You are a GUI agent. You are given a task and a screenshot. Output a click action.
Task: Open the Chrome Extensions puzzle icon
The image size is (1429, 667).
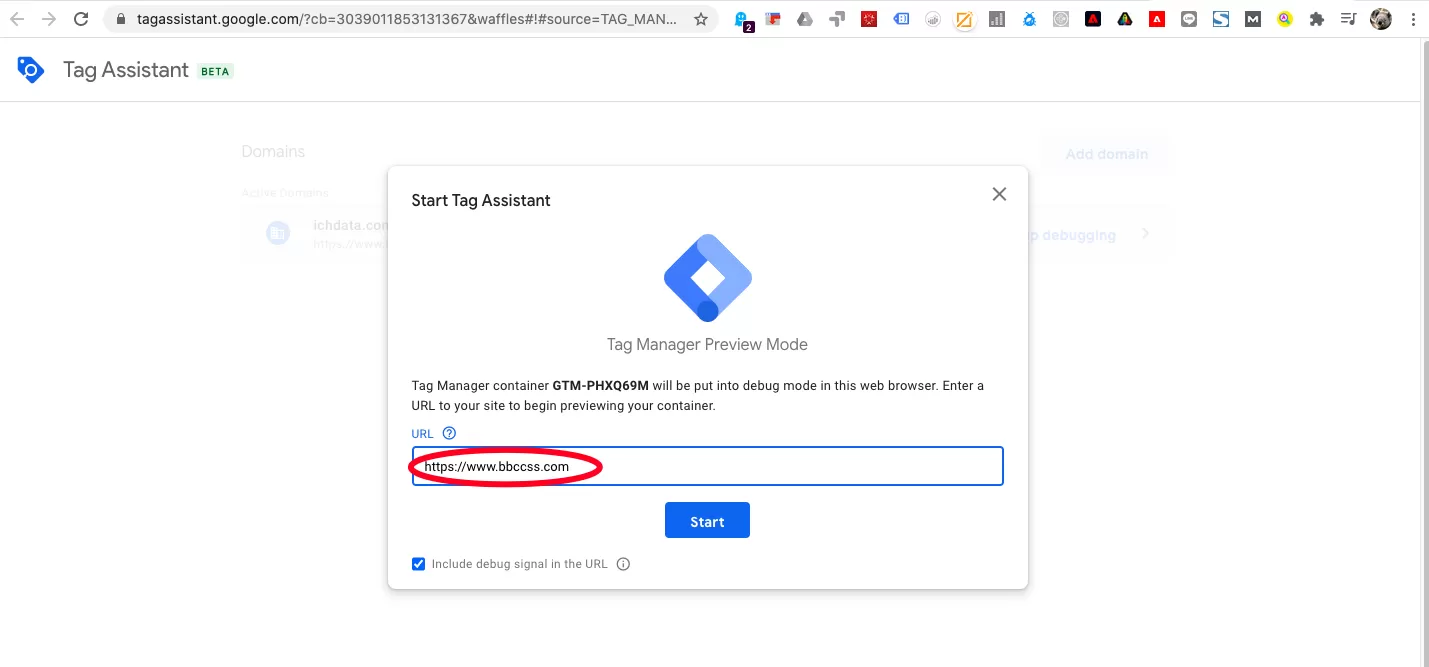[1317, 19]
